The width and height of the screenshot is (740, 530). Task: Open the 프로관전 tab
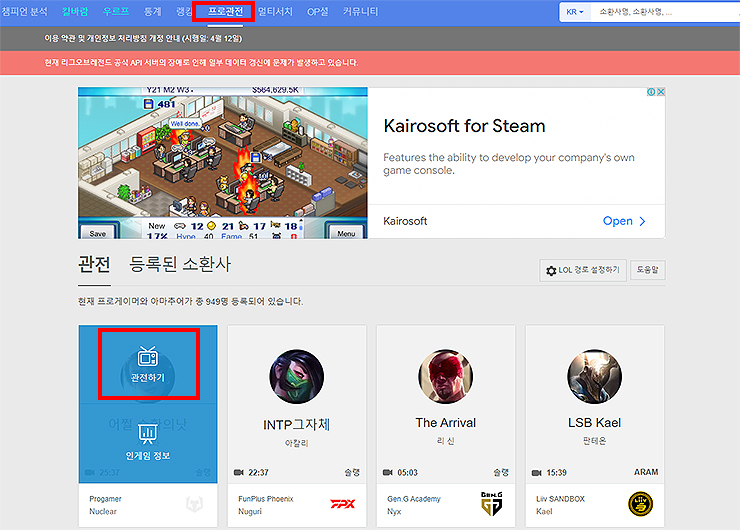[x=225, y=11]
